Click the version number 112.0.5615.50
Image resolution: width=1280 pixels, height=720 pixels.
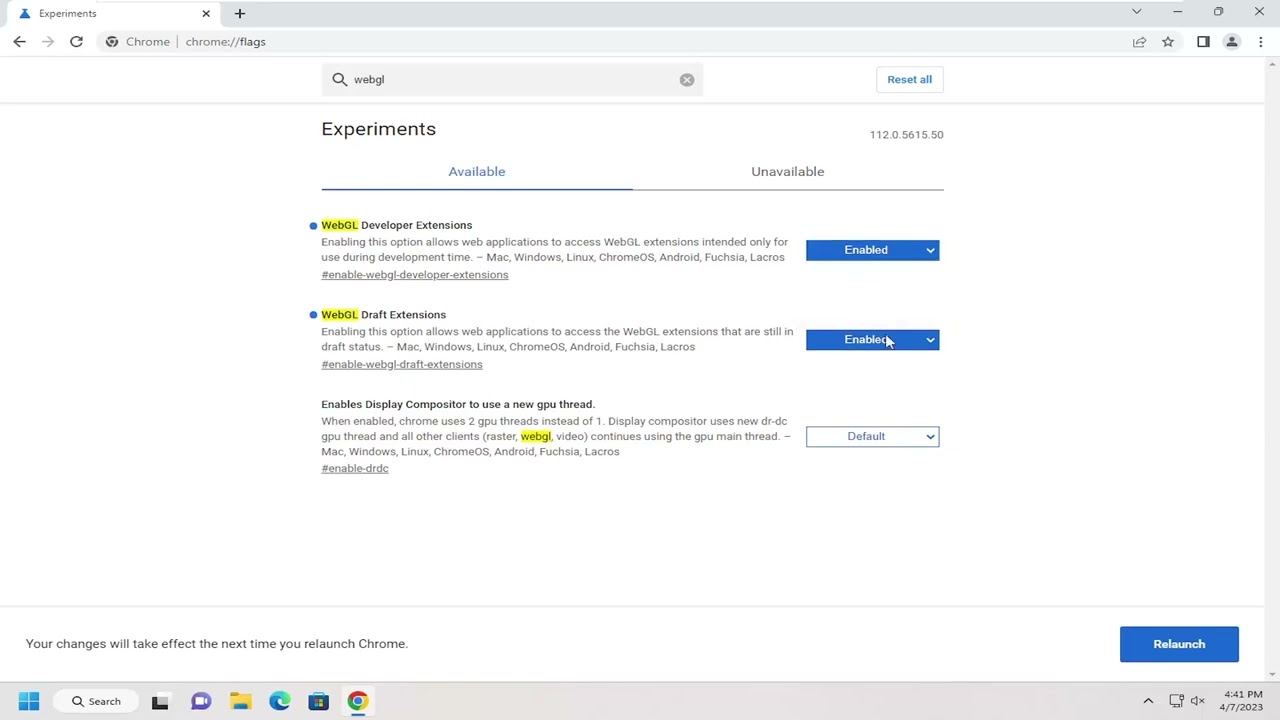tap(906, 135)
